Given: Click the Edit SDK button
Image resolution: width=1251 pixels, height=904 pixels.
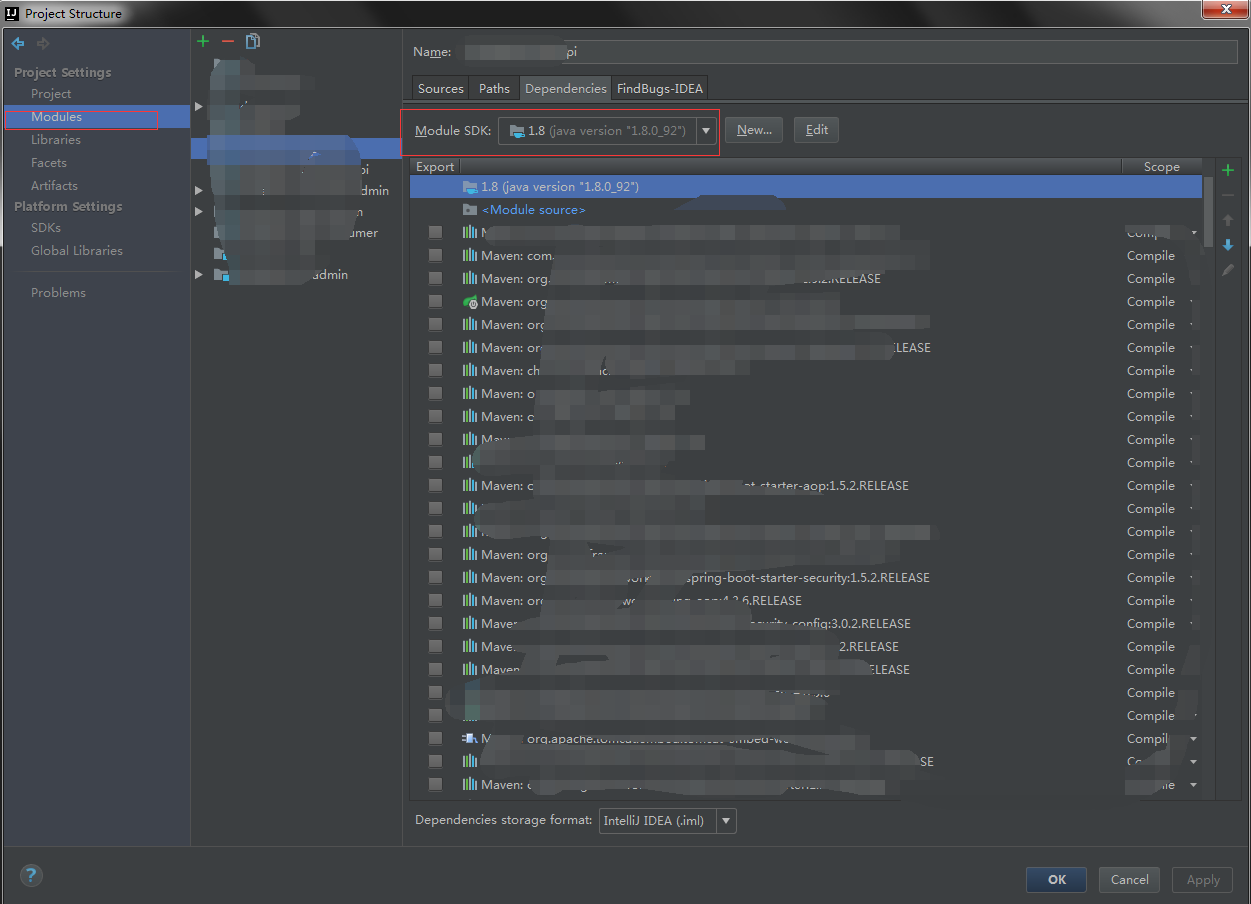Looking at the screenshot, I should coord(817,130).
